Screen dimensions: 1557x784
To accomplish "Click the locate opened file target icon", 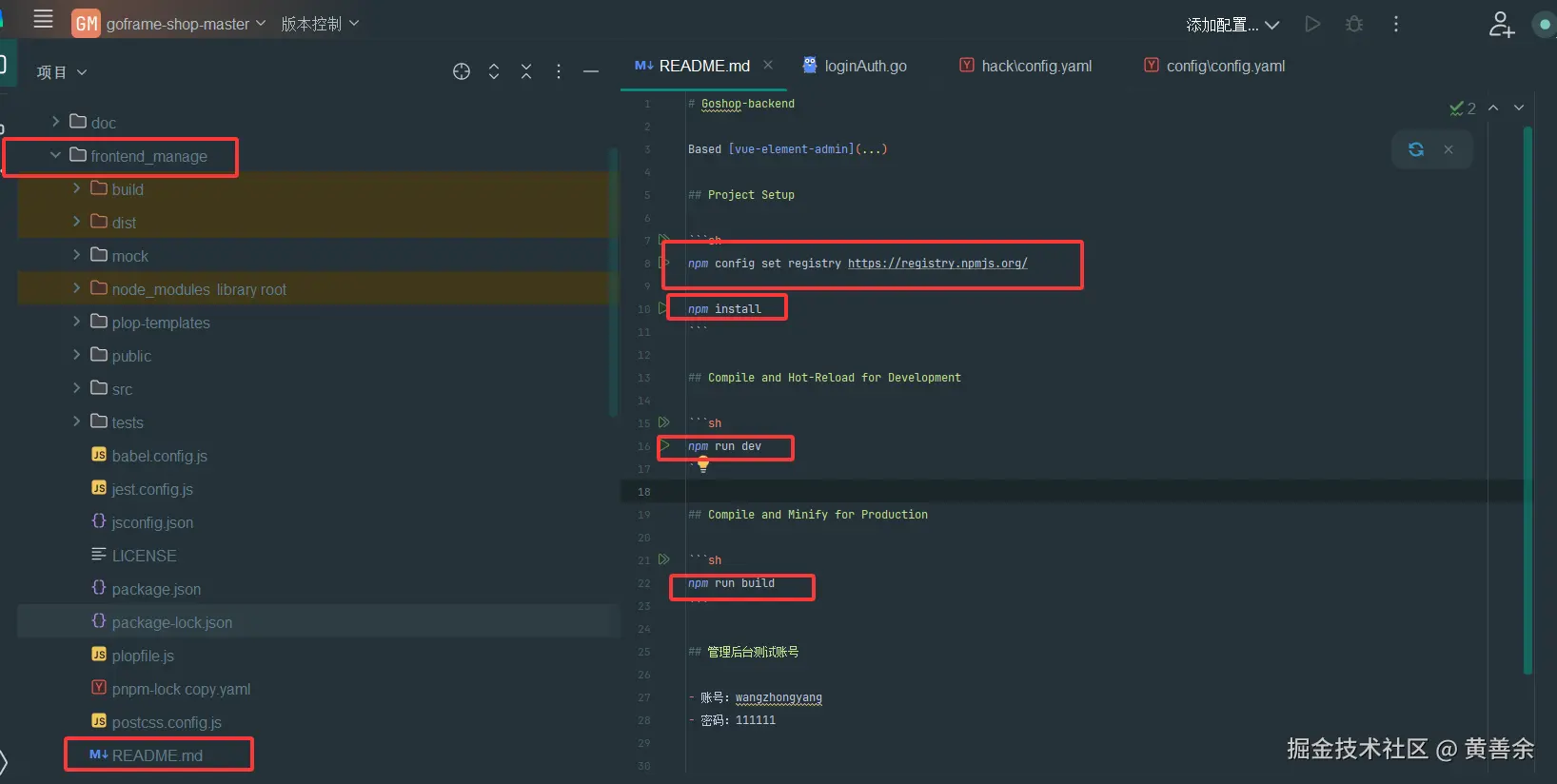I will 462,71.
